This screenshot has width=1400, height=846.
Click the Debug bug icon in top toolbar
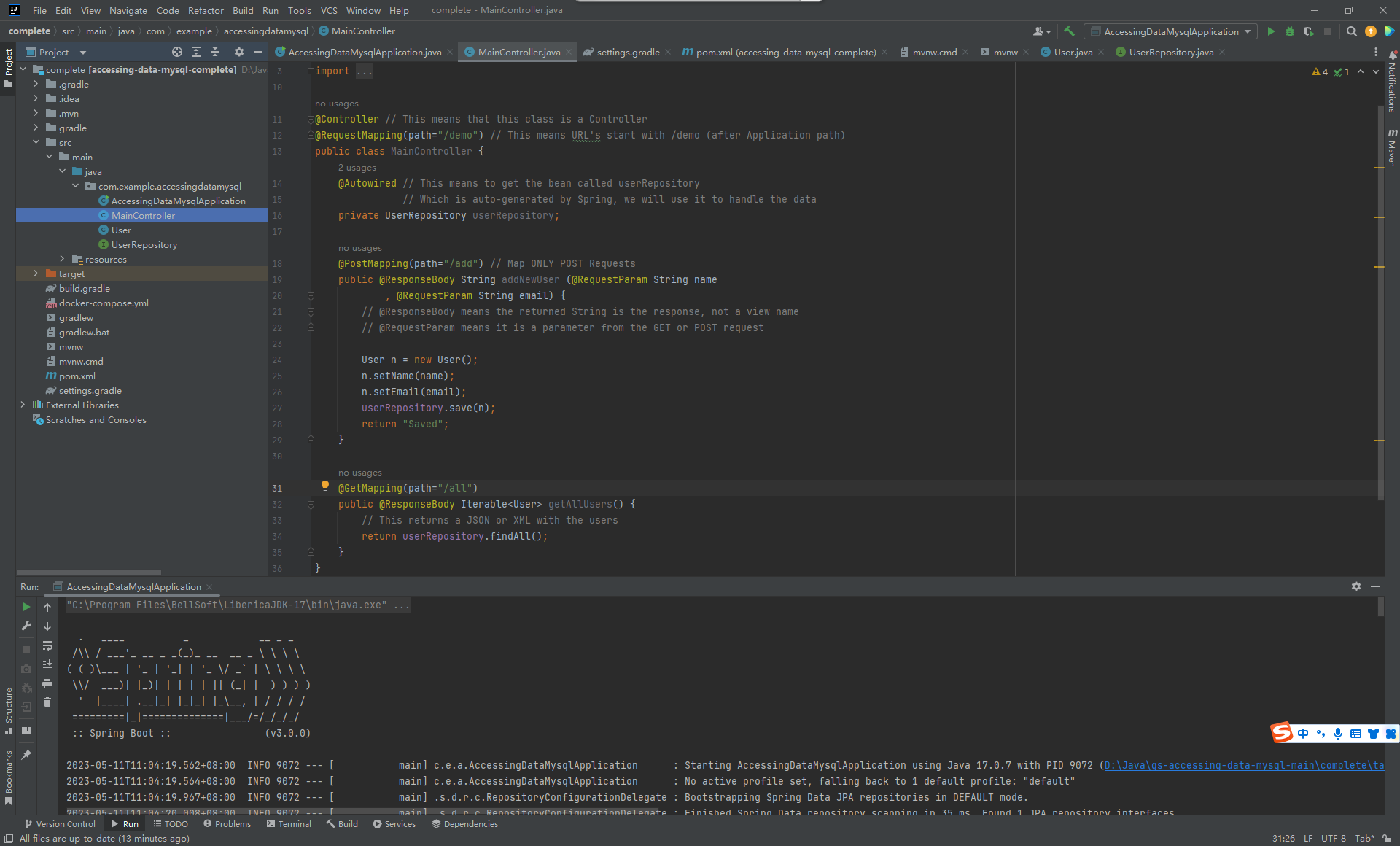[x=1289, y=31]
